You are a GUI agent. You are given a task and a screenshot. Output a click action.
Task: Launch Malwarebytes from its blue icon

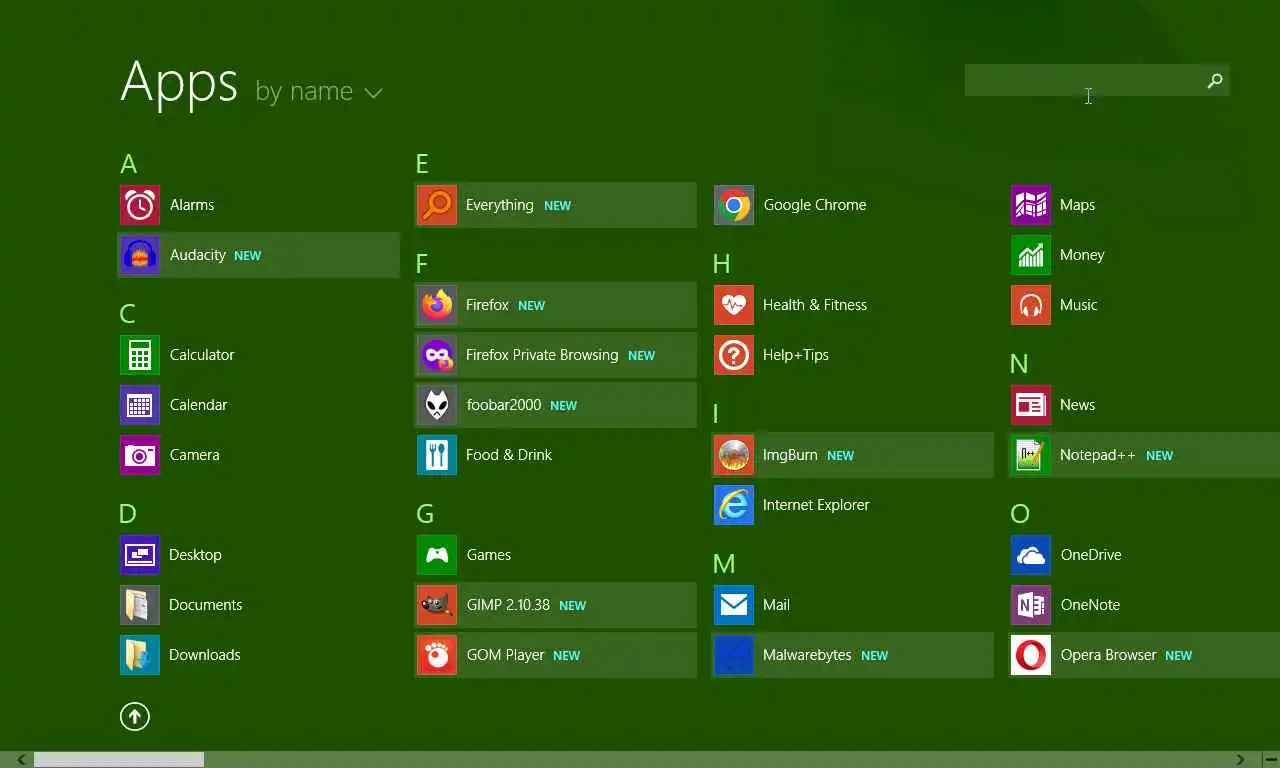tap(734, 655)
